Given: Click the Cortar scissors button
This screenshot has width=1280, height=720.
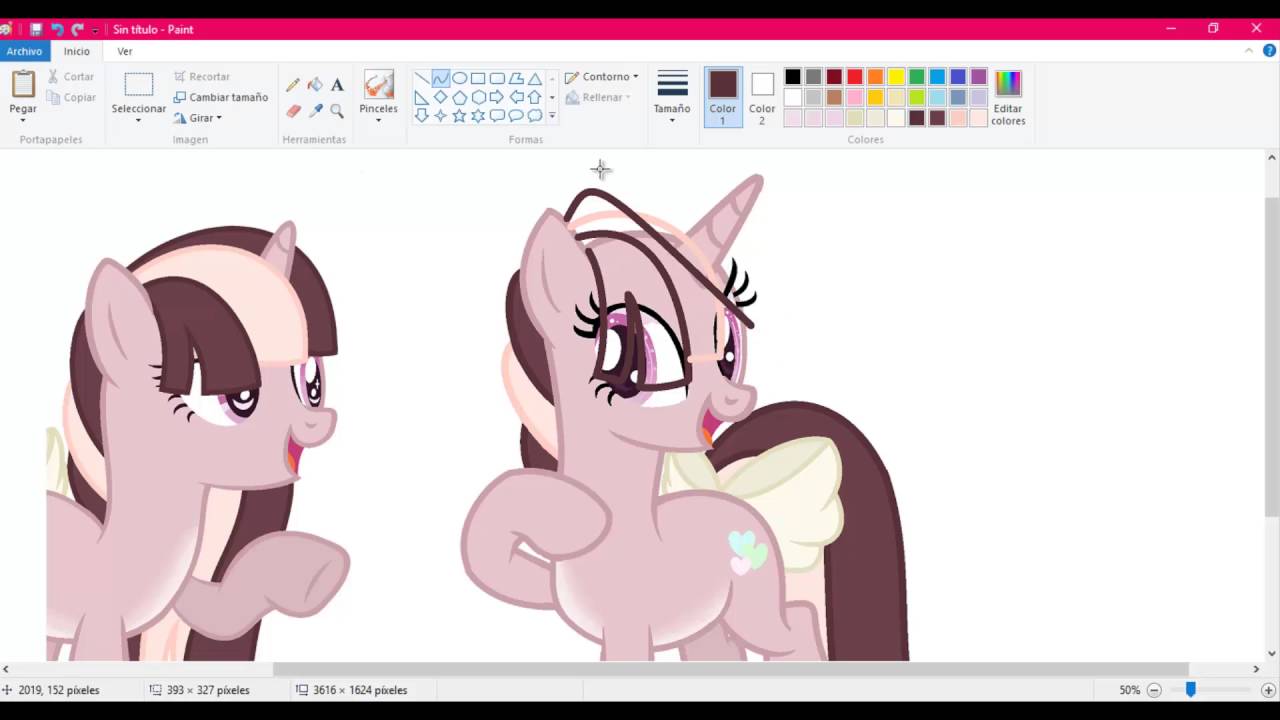Looking at the screenshot, I should click(x=71, y=76).
